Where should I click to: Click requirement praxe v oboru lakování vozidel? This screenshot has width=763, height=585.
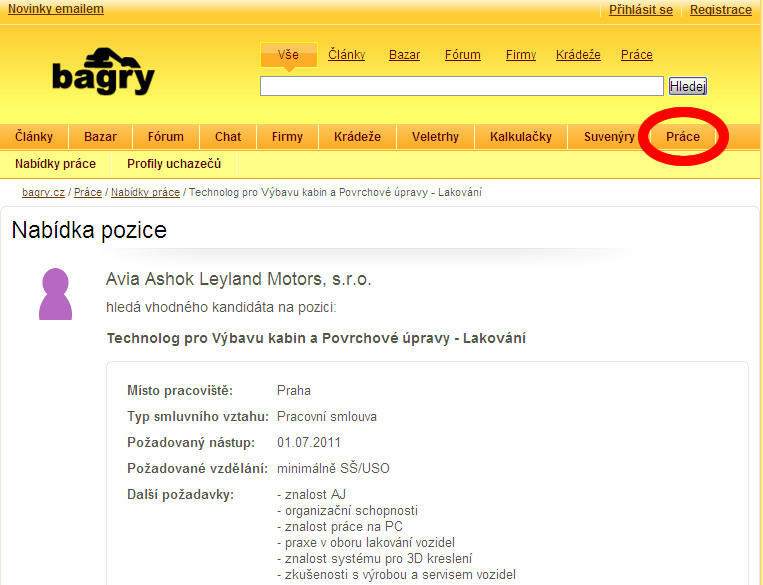pyautogui.click(x=366, y=543)
